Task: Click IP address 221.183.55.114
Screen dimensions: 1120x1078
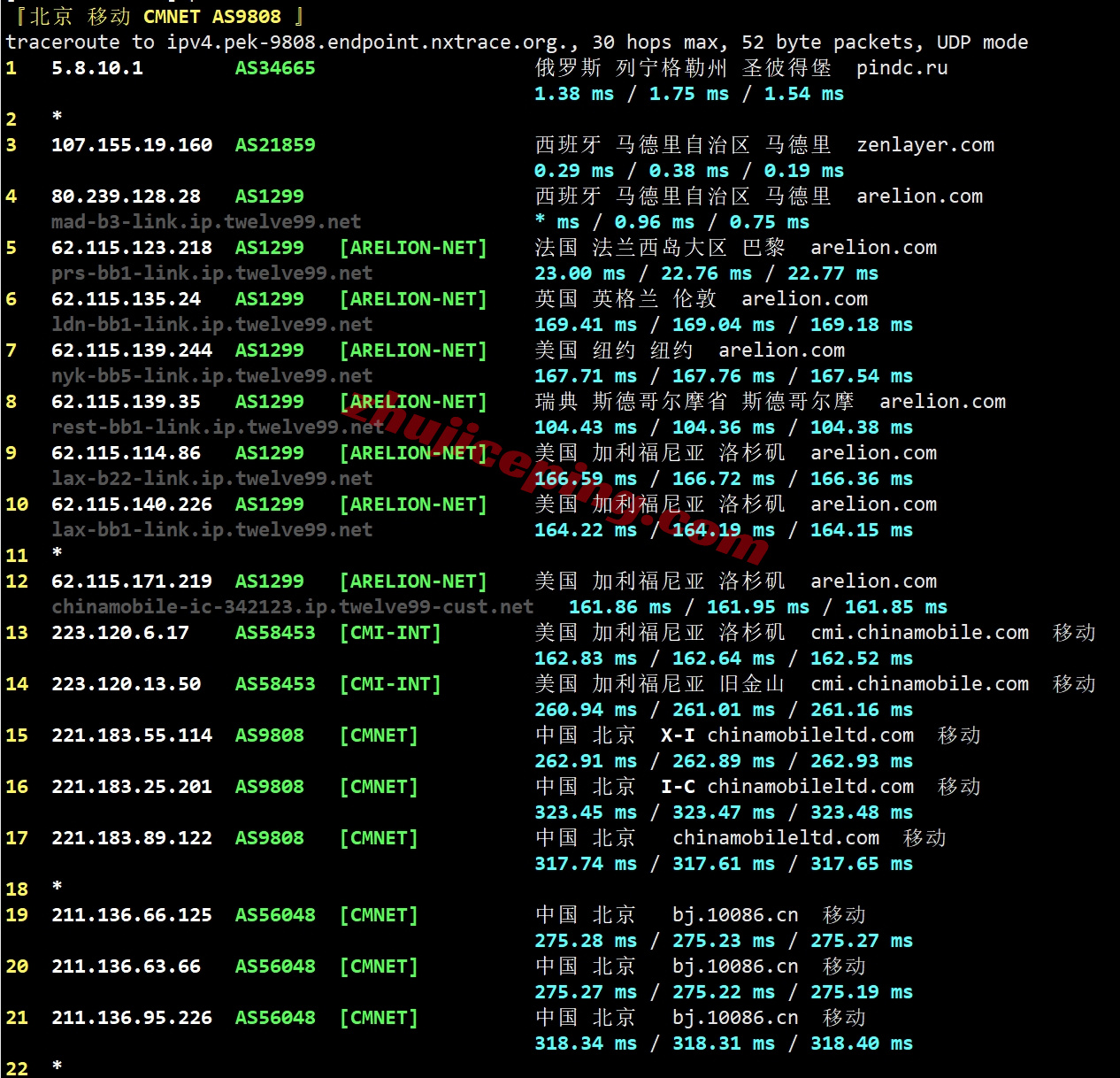Action: point(131,735)
